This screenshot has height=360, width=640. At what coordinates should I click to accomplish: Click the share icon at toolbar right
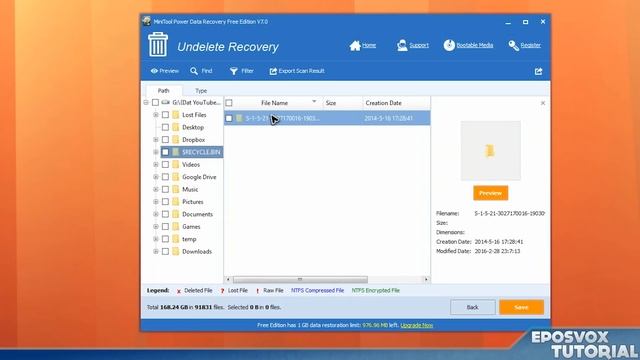[x=538, y=71]
